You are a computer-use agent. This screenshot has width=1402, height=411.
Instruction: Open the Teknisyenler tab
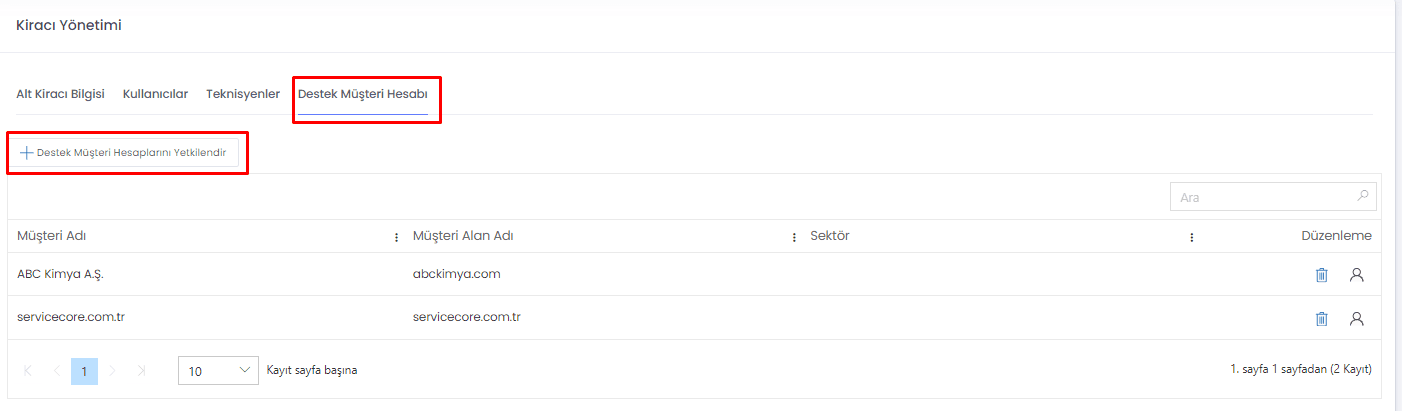[243, 94]
